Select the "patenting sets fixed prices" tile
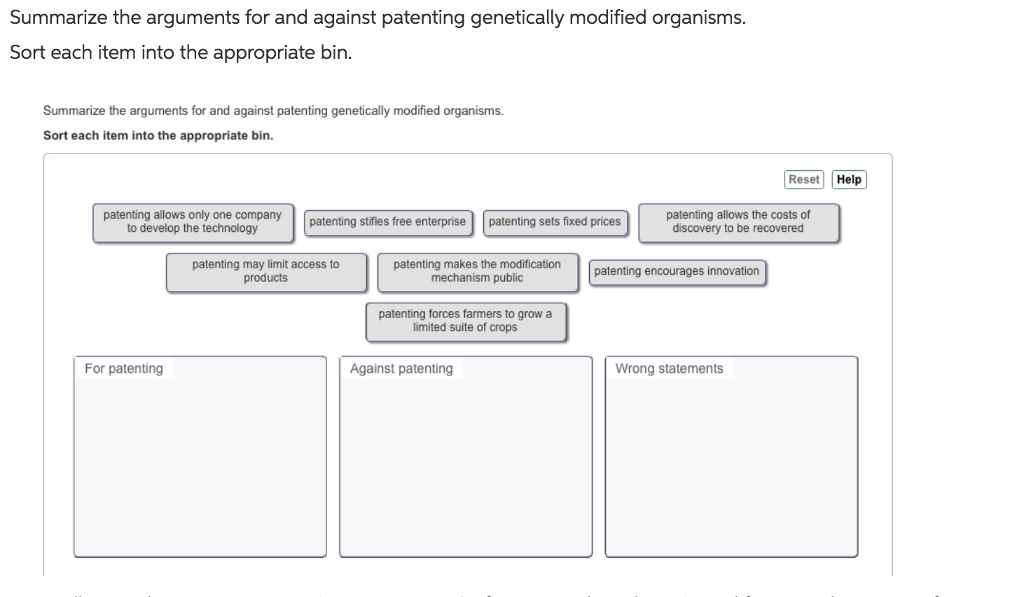 [x=555, y=223]
